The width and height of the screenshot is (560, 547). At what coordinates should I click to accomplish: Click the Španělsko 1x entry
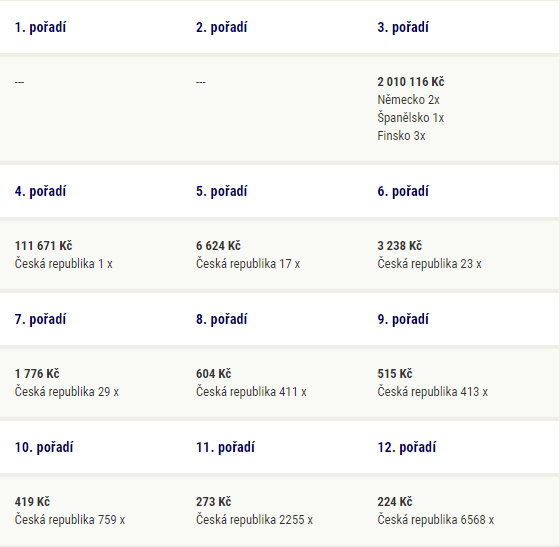point(410,118)
